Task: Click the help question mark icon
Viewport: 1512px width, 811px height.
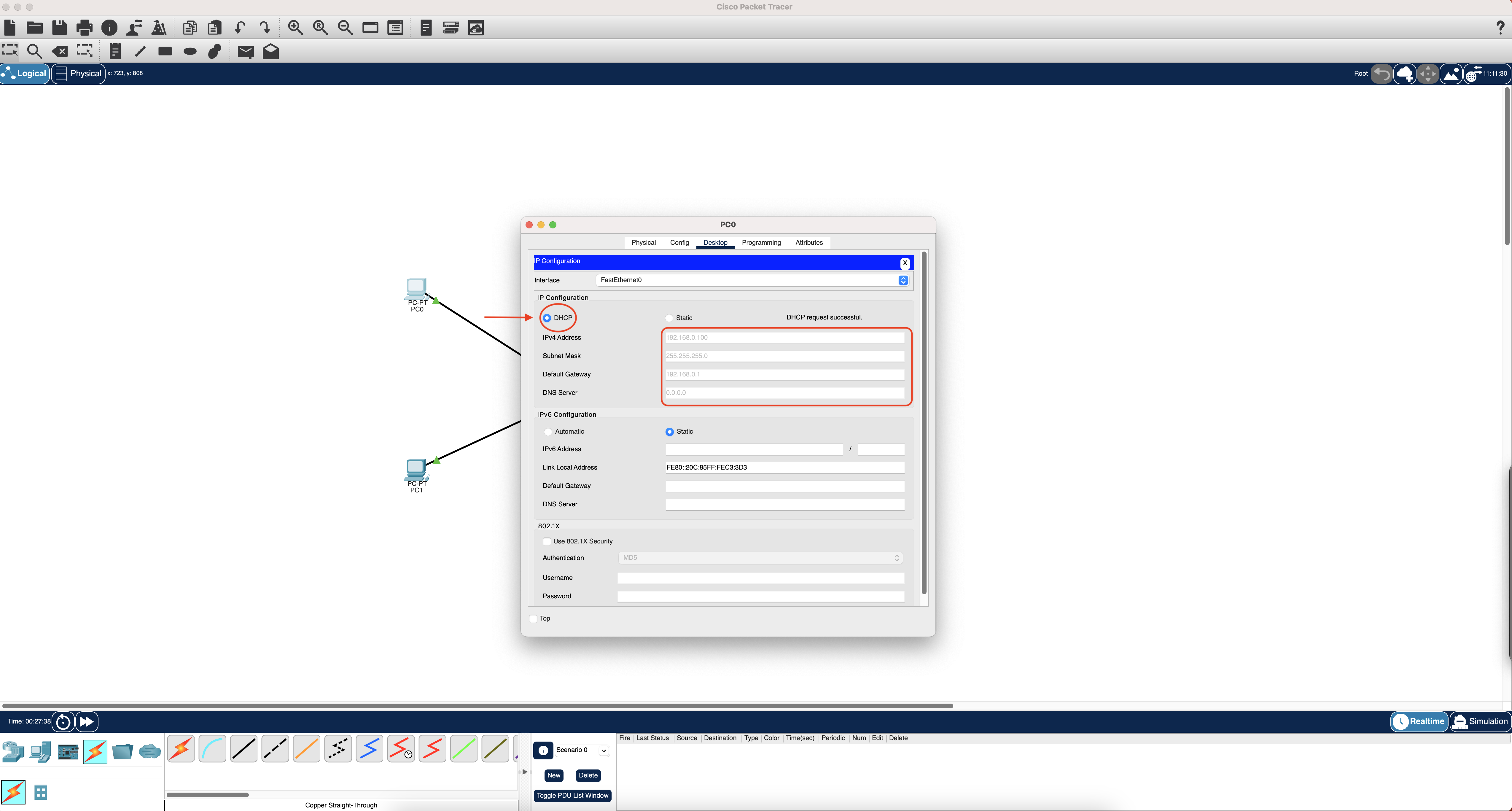Action: 1500,28
